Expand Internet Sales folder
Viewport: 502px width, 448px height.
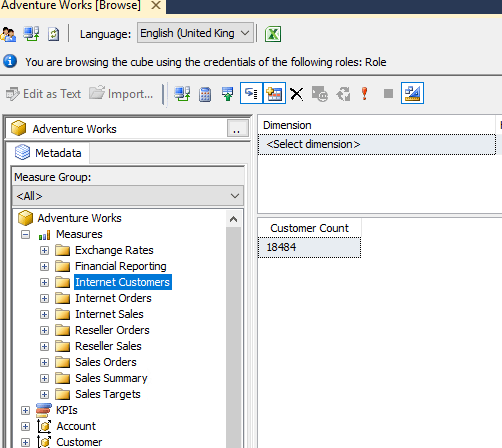tap(44, 314)
